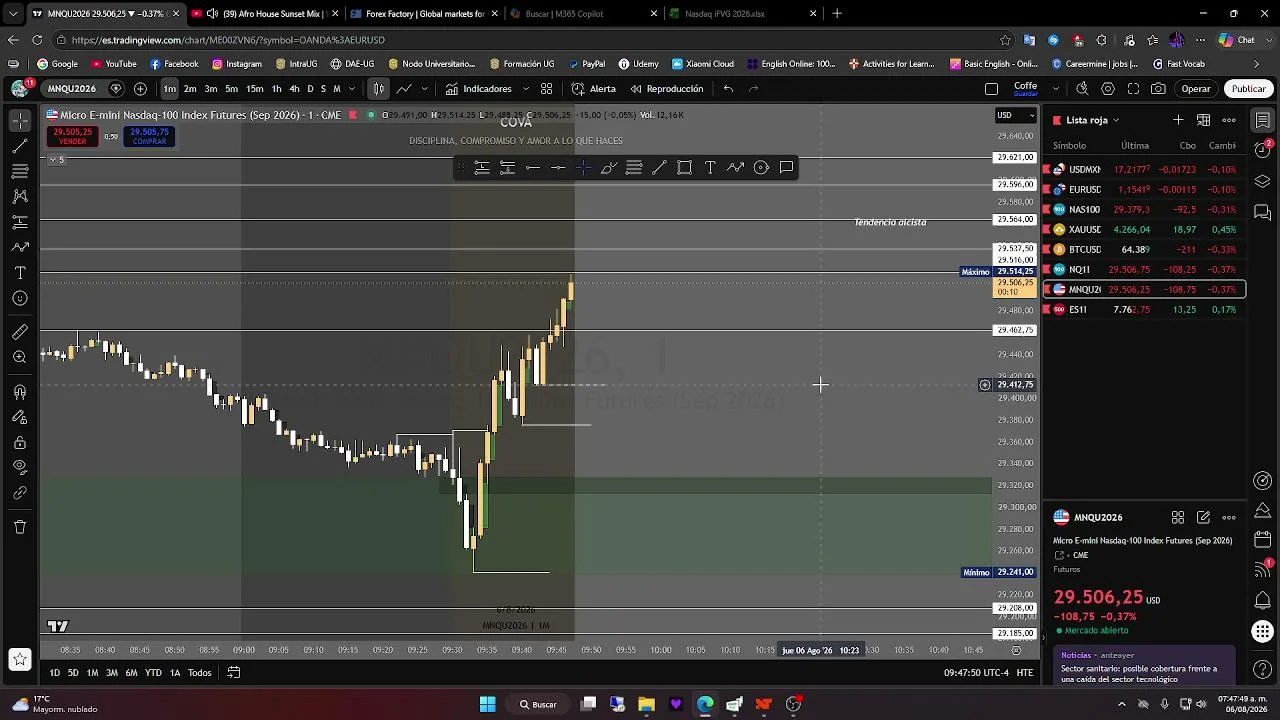Enter fullscreen mode
Image resolution: width=1280 pixels, height=720 pixels.
click(1133, 89)
